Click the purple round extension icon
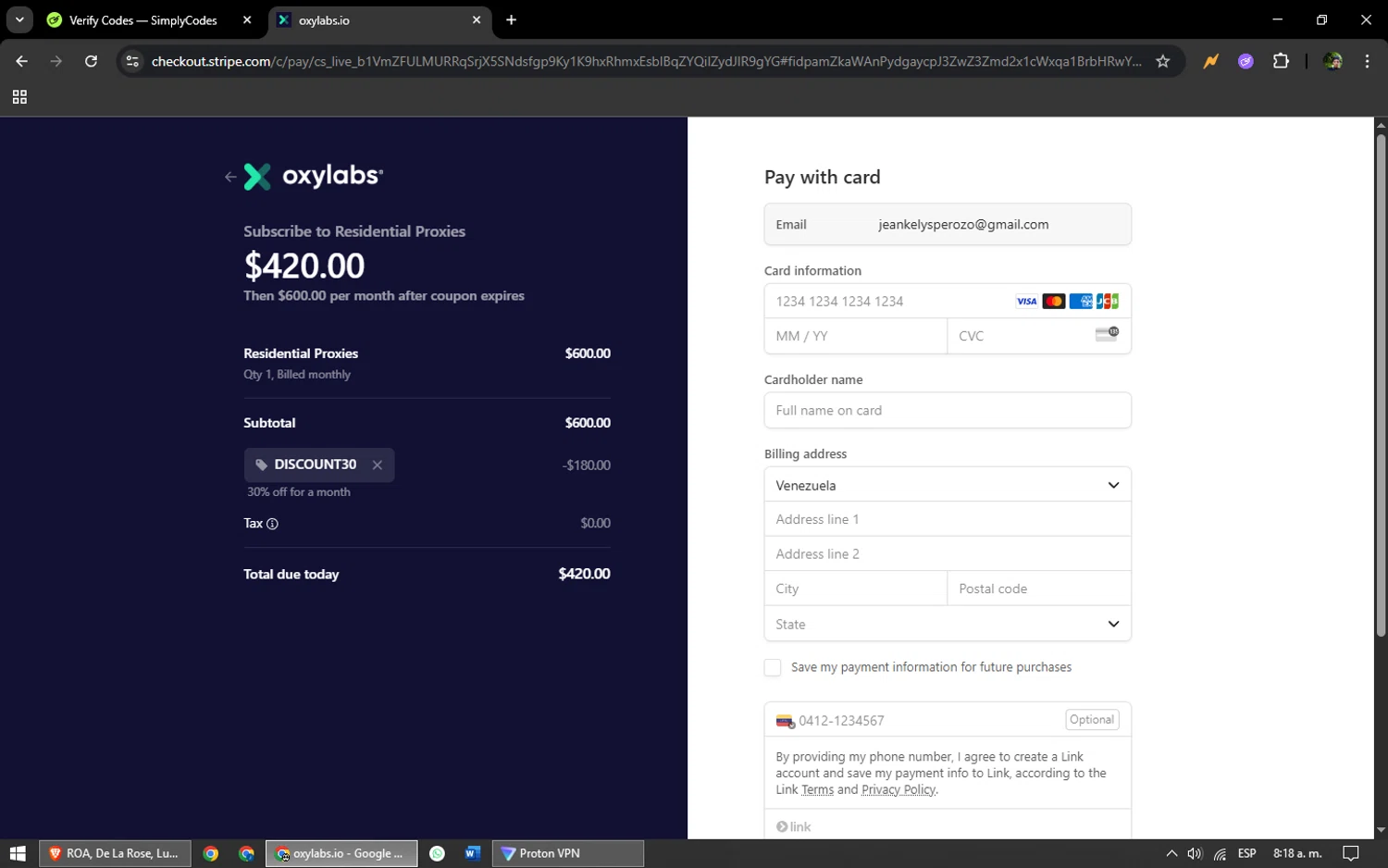Screen dimensions: 1388x868 click(x=1245, y=61)
